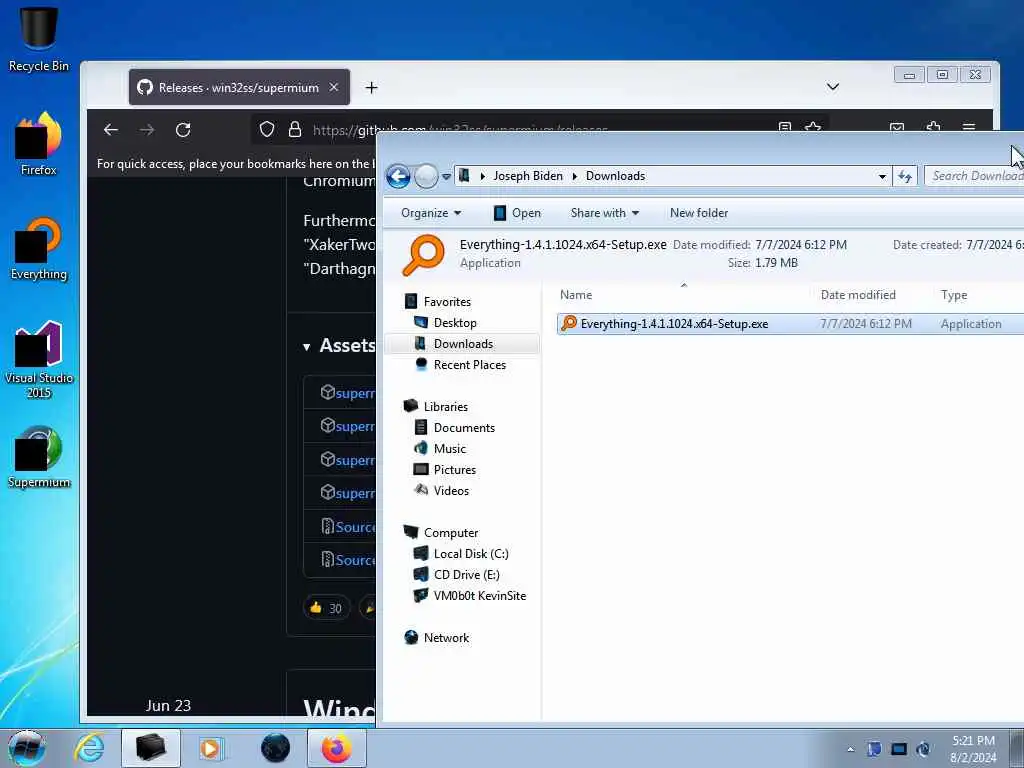The width and height of the screenshot is (1024, 768).
Task: Refresh the Explorer Downloads folder view
Action: click(x=905, y=176)
